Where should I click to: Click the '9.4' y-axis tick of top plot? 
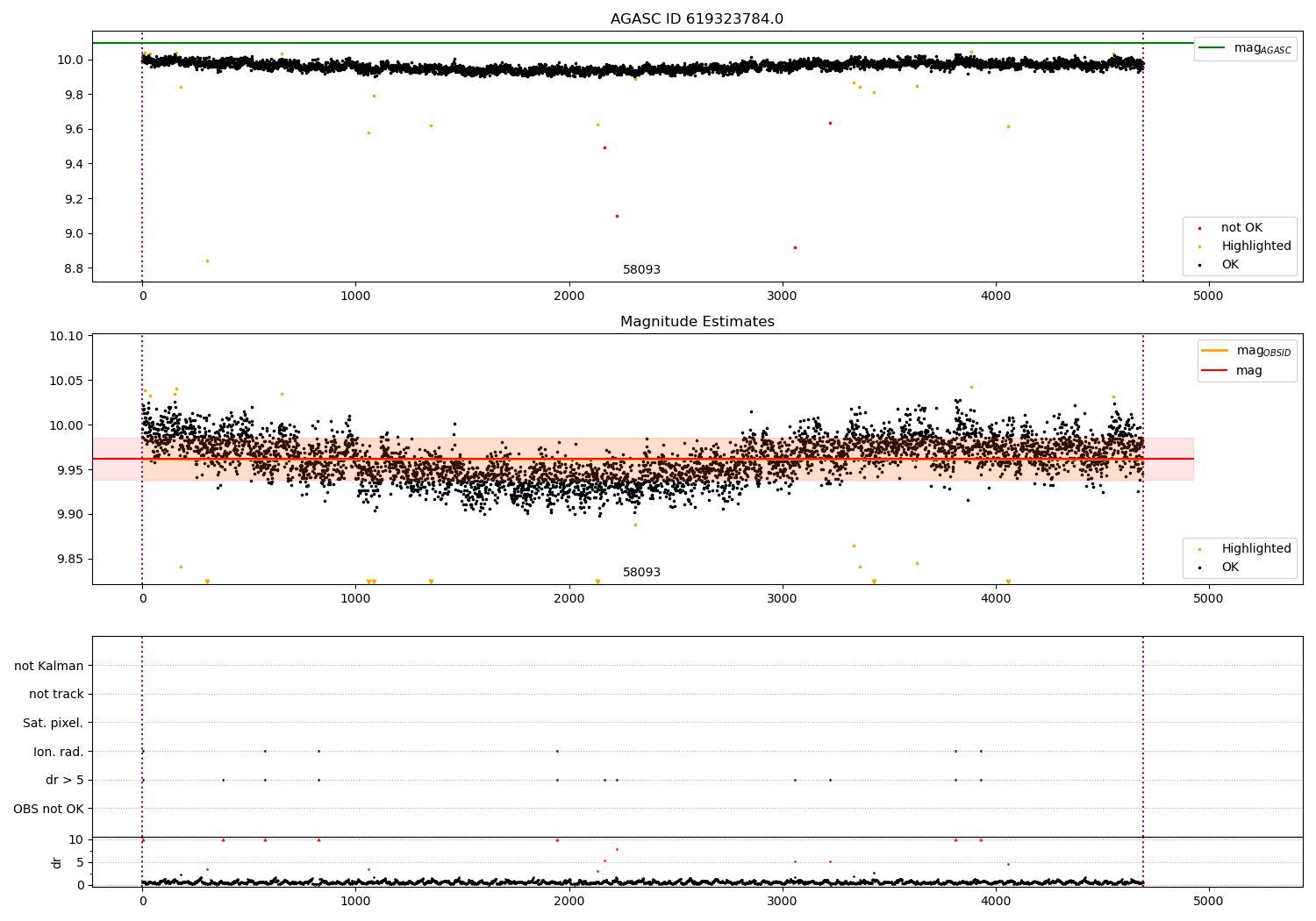[74, 164]
